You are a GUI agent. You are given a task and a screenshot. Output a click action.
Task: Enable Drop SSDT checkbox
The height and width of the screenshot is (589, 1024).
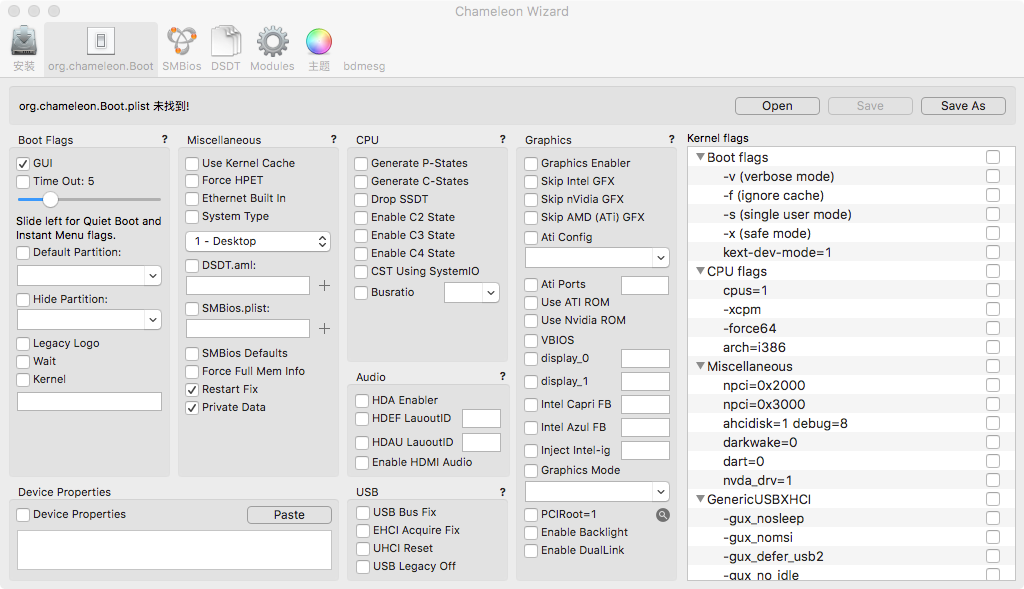[361, 199]
